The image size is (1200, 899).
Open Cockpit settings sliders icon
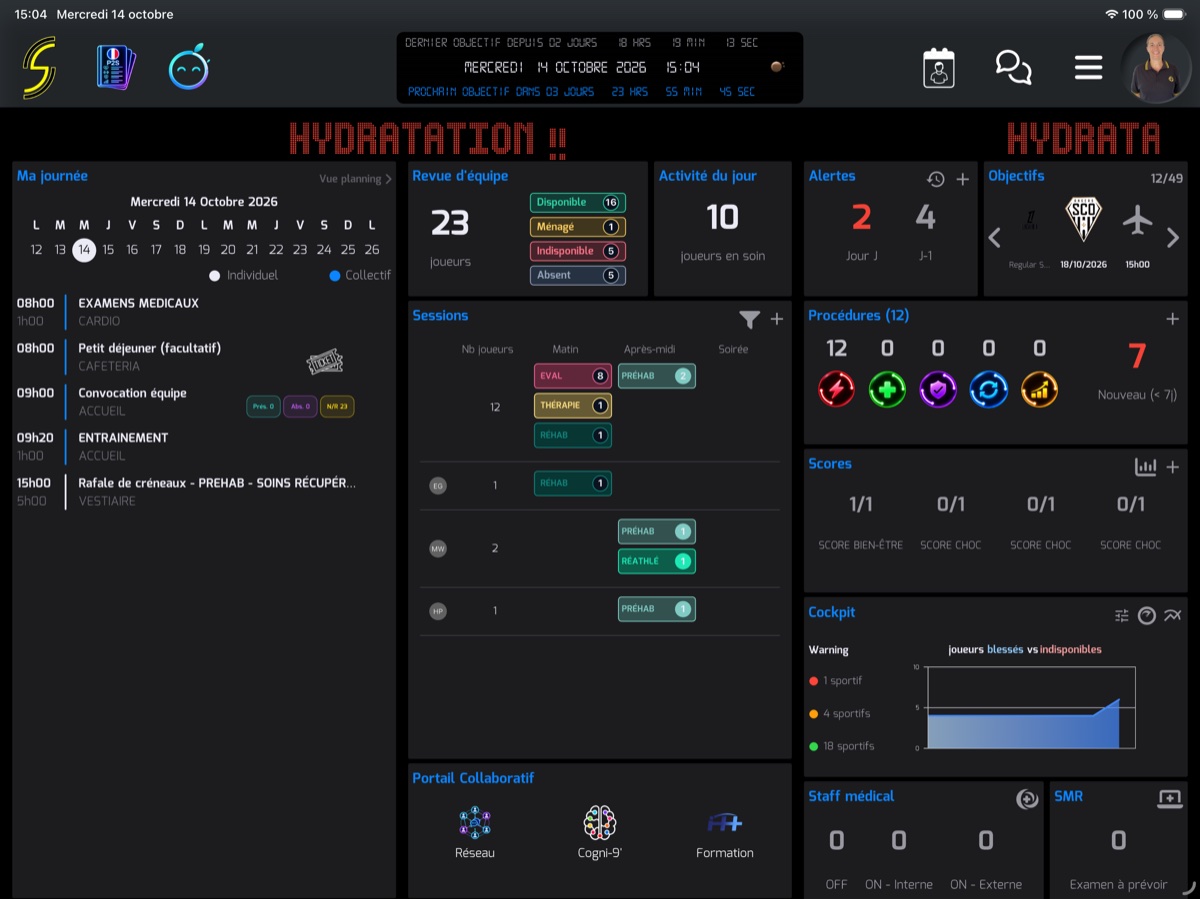1122,616
